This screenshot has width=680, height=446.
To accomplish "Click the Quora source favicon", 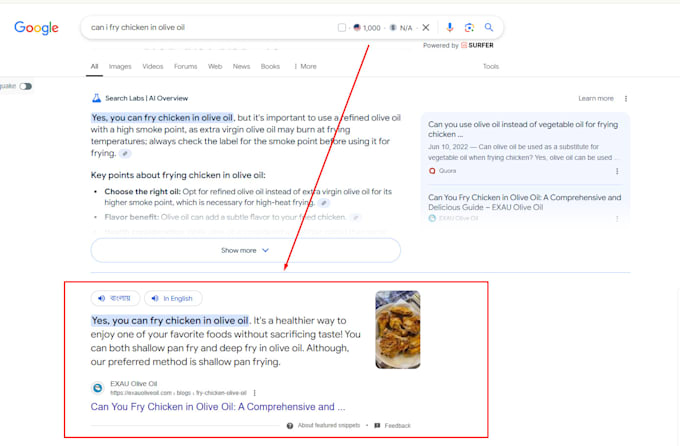I will pyautogui.click(x=432, y=171).
